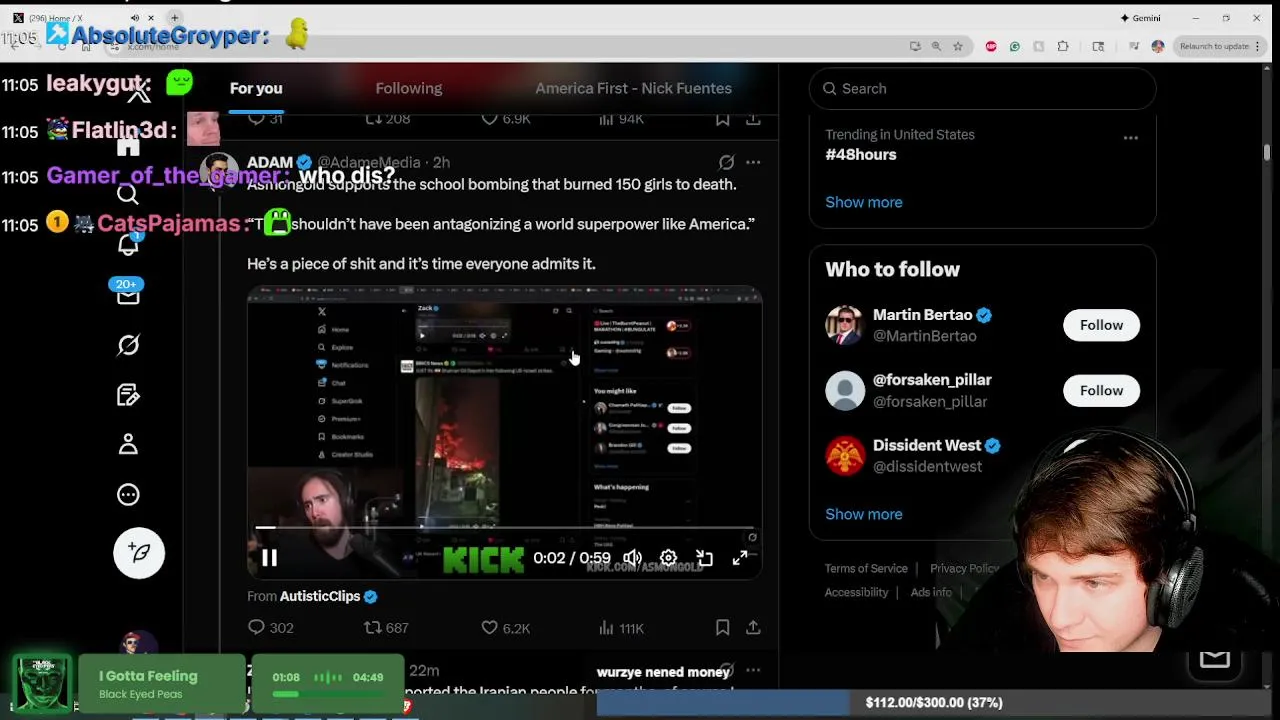
Task: Mute the video volume
Action: click(632, 558)
